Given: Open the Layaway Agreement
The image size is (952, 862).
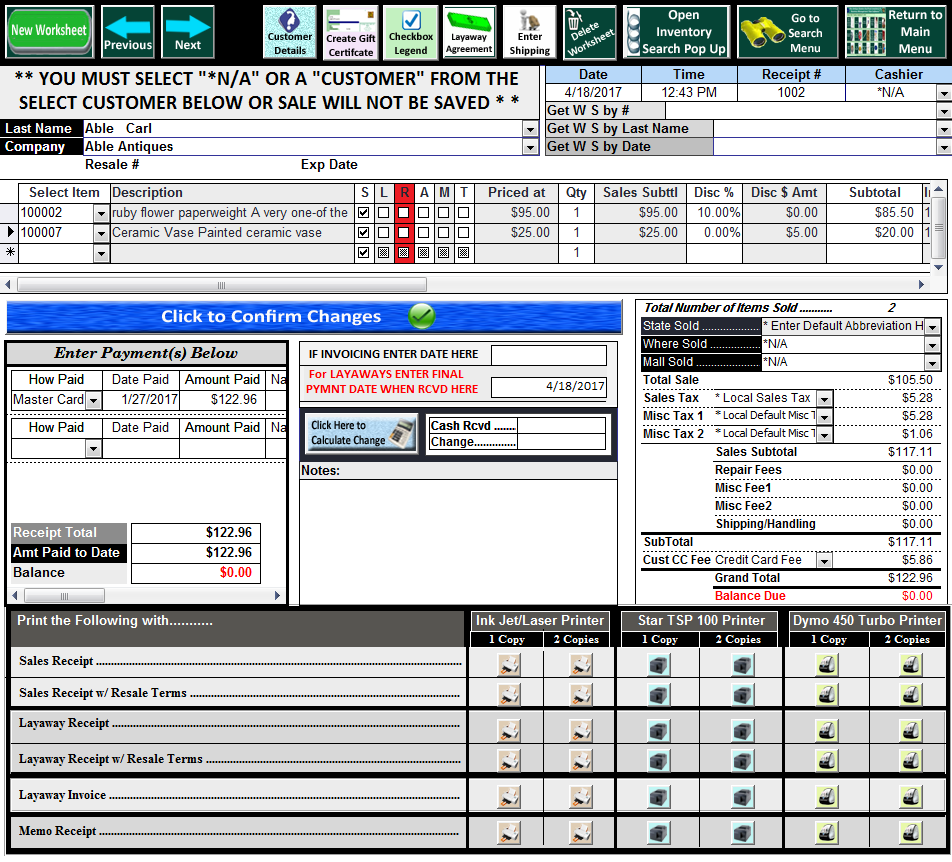Looking at the screenshot, I should pos(469,32).
